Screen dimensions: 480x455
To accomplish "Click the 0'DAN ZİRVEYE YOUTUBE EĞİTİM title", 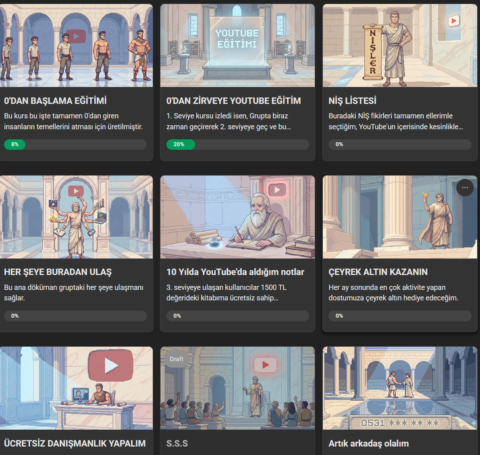I will [x=234, y=101].
